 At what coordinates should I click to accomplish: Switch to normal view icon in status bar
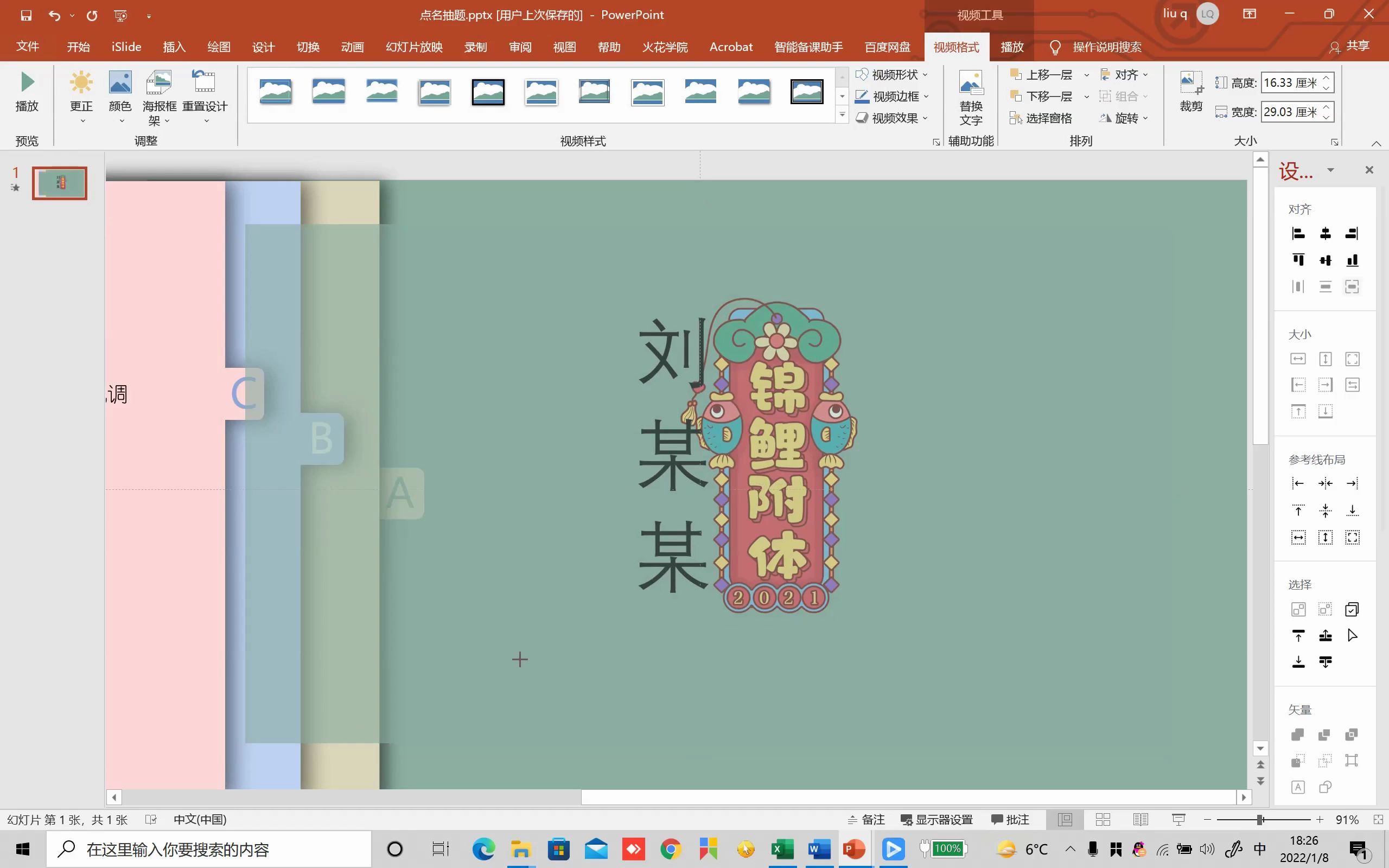click(x=1065, y=820)
